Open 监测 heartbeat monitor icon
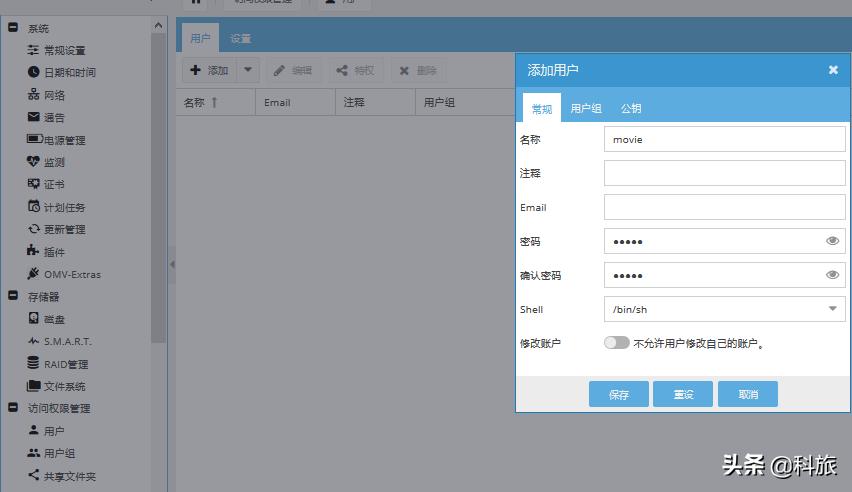This screenshot has width=852, height=492. (x=34, y=162)
